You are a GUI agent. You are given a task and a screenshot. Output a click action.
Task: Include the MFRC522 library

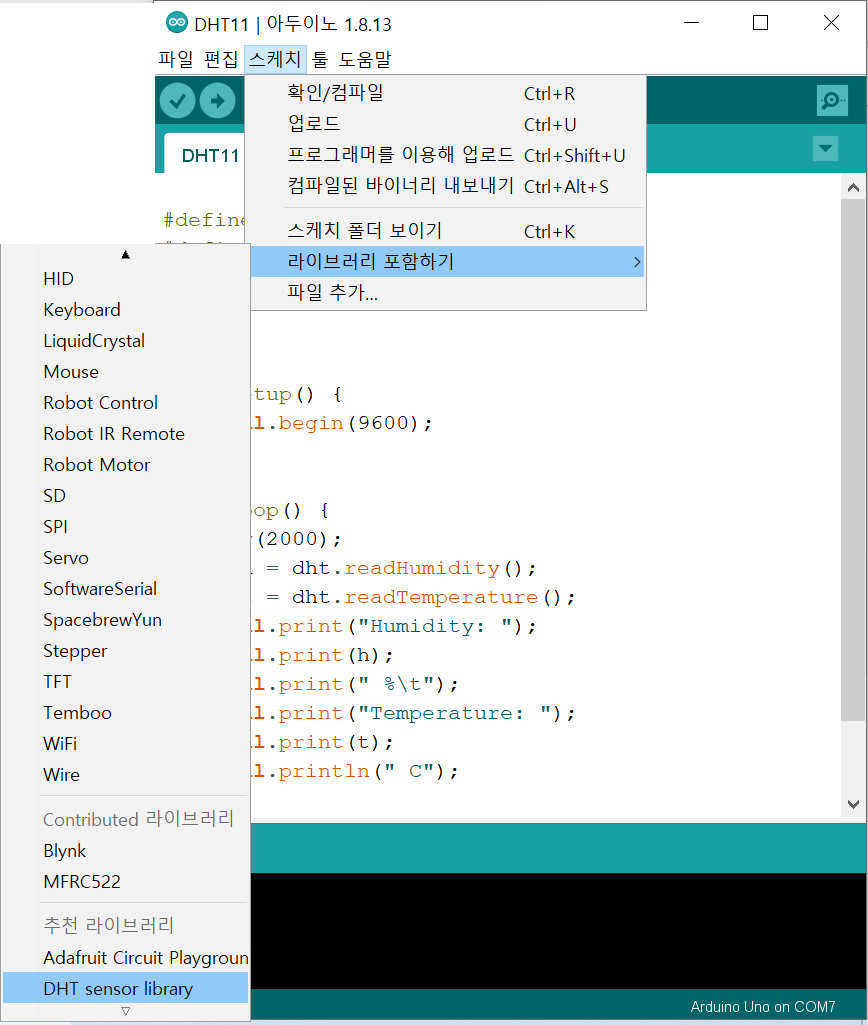click(125, 882)
